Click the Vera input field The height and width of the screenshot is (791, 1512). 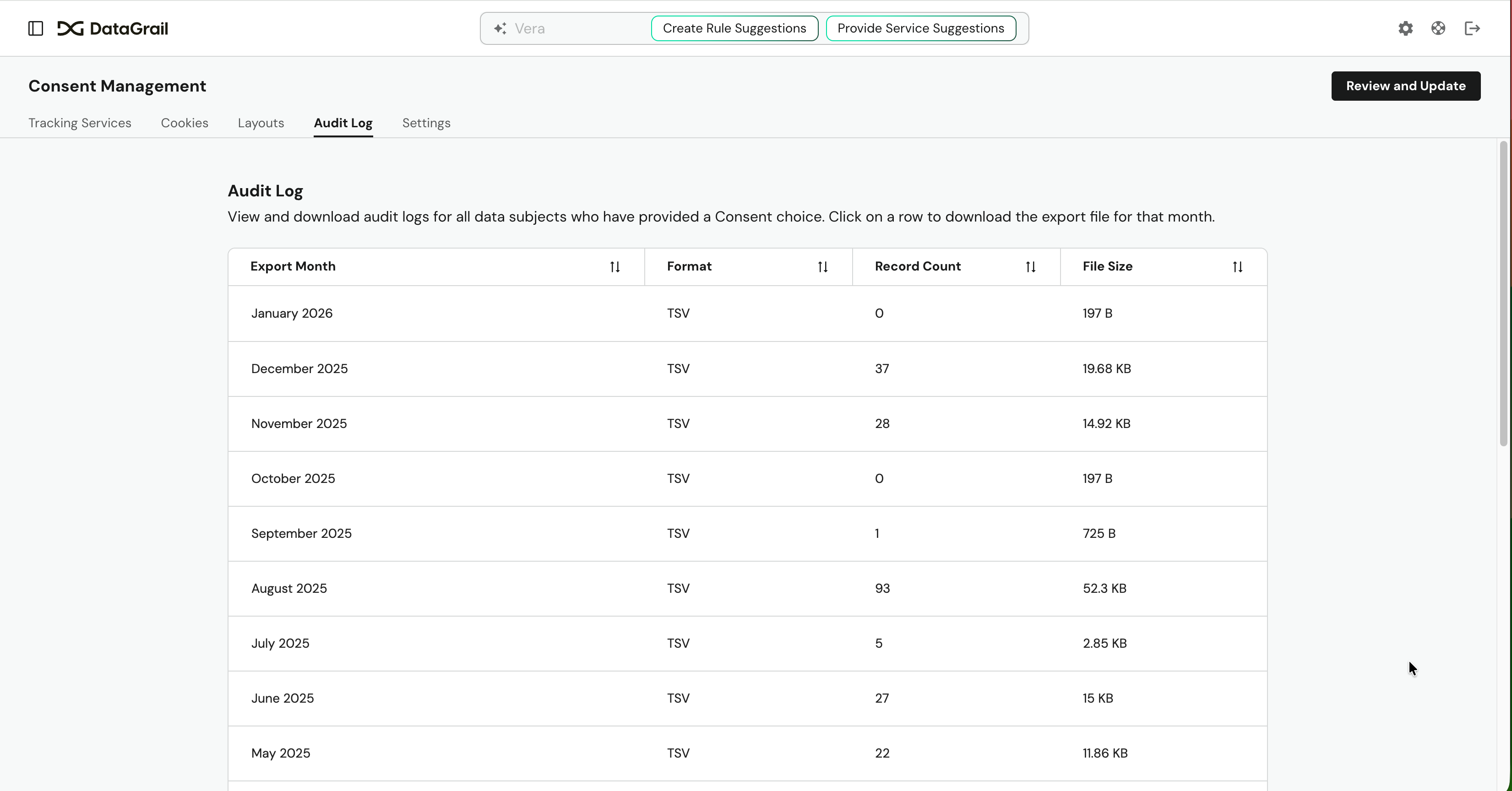coord(564,28)
